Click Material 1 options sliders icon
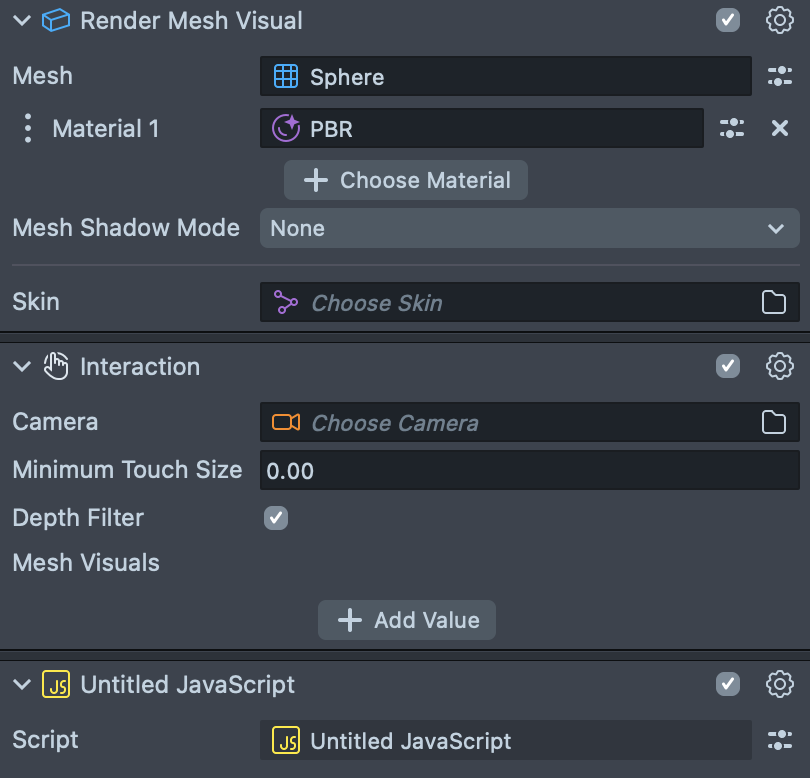 (x=732, y=128)
